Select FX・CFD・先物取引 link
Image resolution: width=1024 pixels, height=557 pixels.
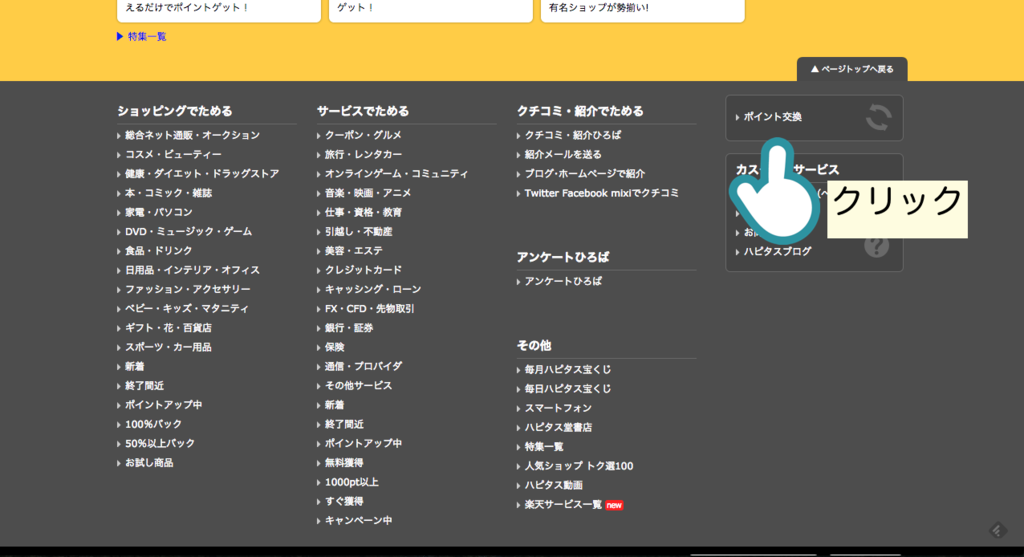point(370,308)
